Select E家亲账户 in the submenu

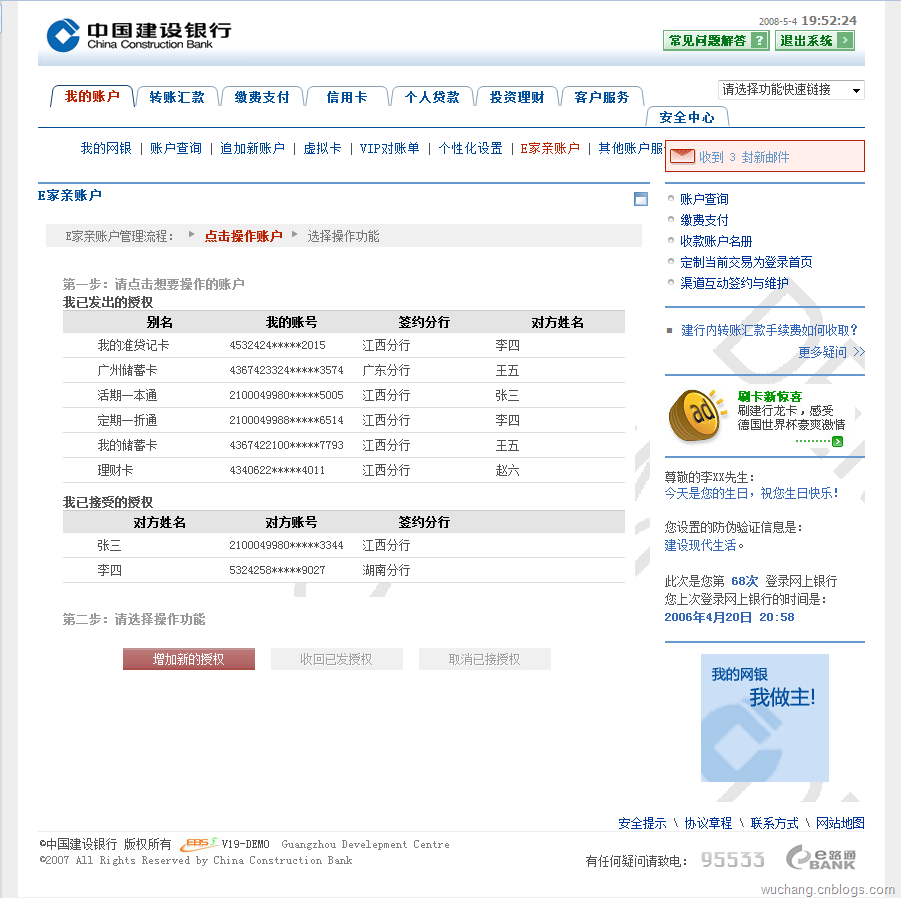[550, 148]
